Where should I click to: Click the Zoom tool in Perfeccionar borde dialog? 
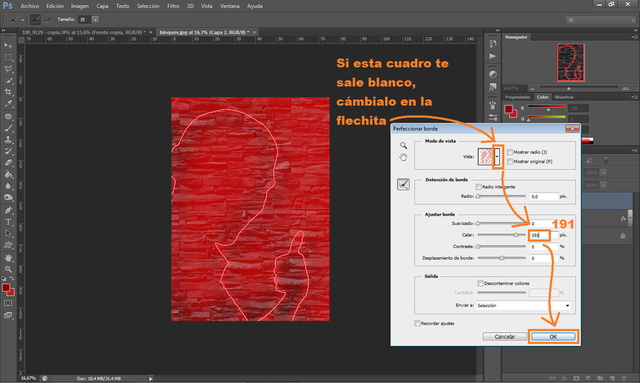tap(403, 145)
